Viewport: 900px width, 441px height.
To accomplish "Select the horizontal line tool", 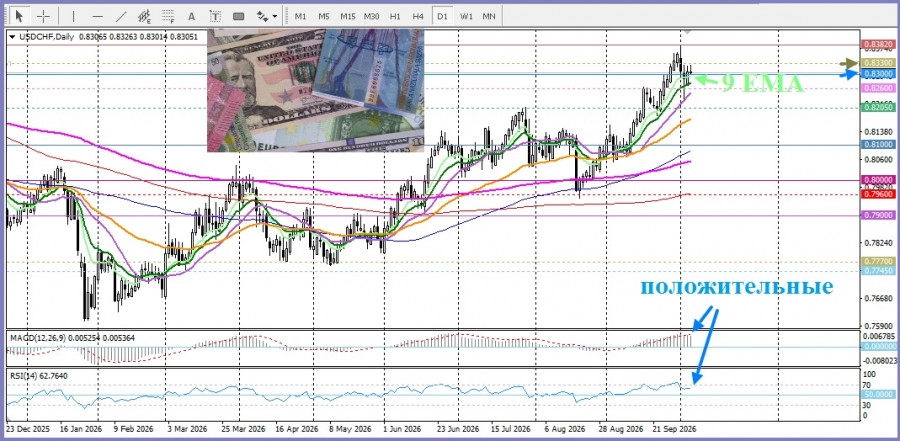I will [x=97, y=16].
